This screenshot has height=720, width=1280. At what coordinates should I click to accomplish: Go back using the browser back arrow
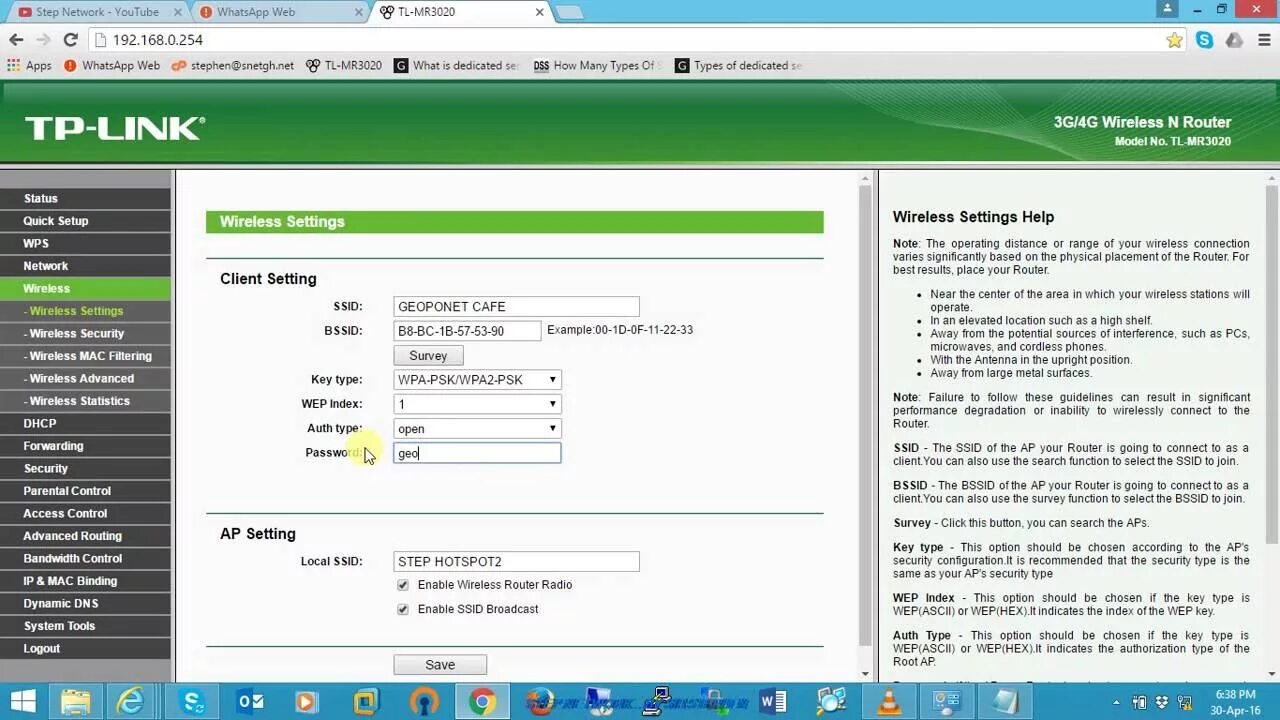[x=16, y=40]
